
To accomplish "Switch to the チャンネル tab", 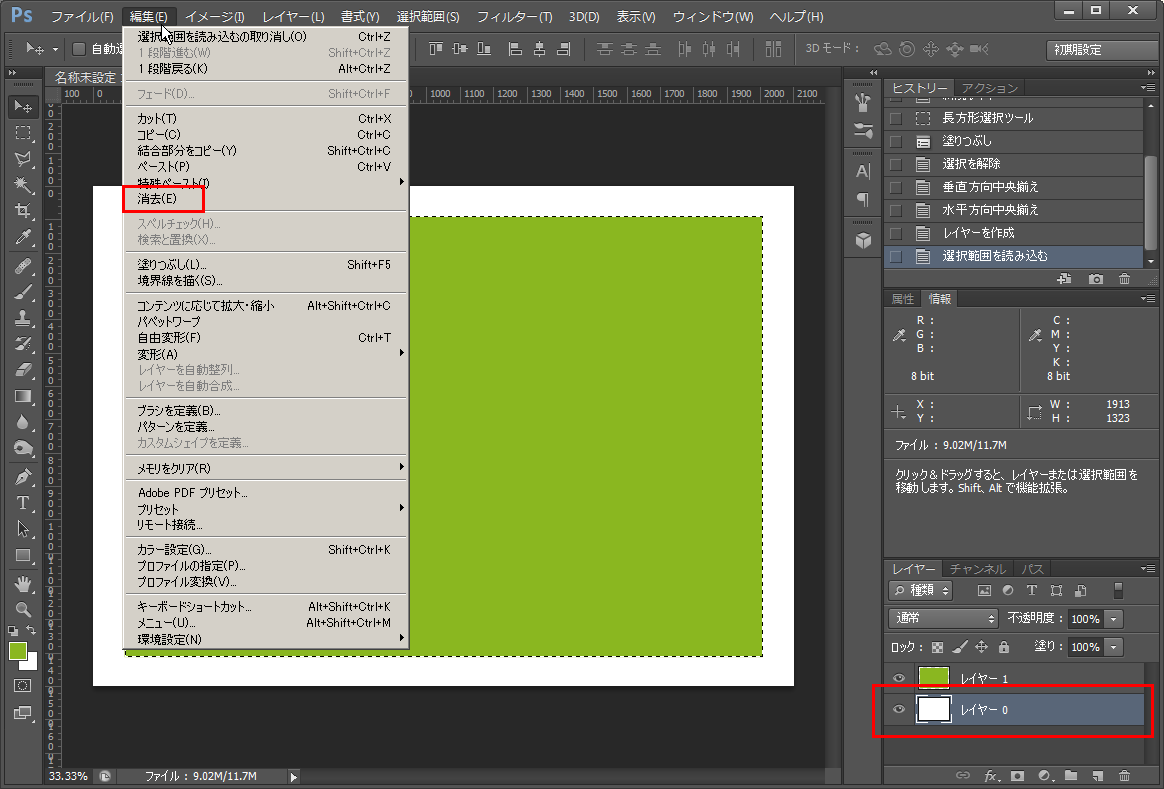I will 978,569.
